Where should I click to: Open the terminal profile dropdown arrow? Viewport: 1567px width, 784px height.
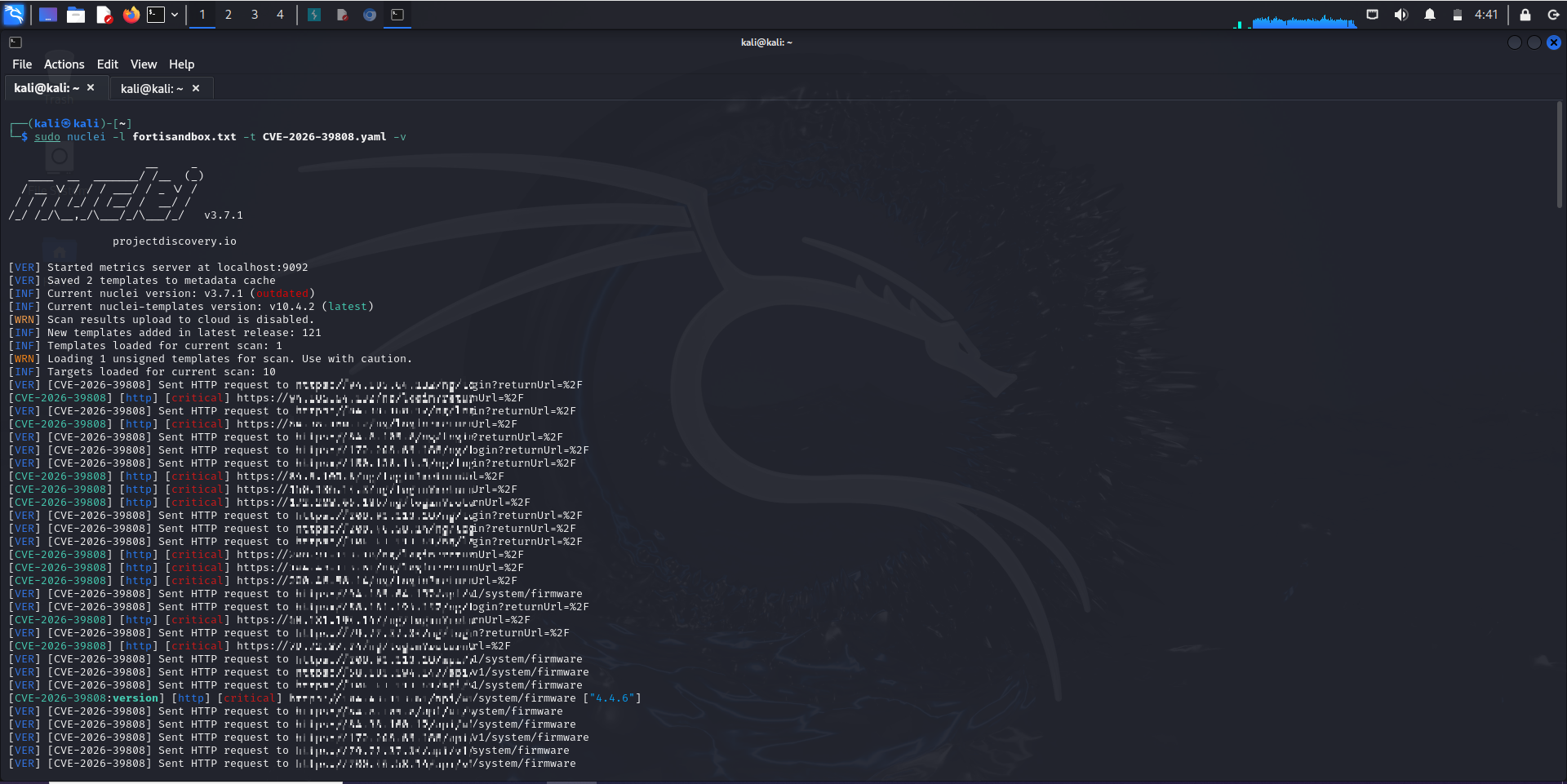175,14
